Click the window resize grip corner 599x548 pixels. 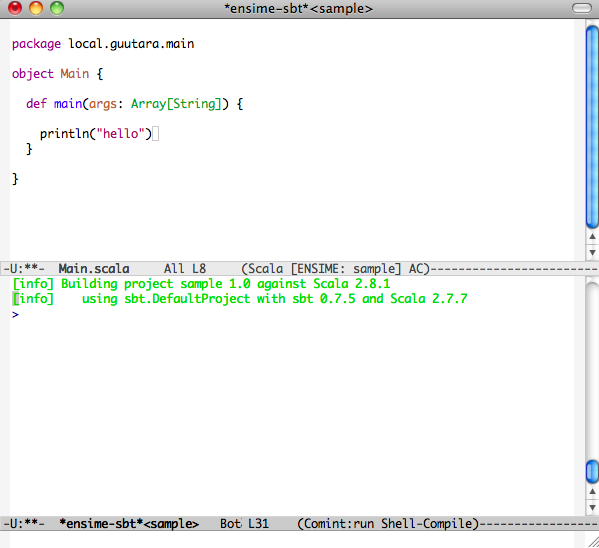(x=593, y=542)
